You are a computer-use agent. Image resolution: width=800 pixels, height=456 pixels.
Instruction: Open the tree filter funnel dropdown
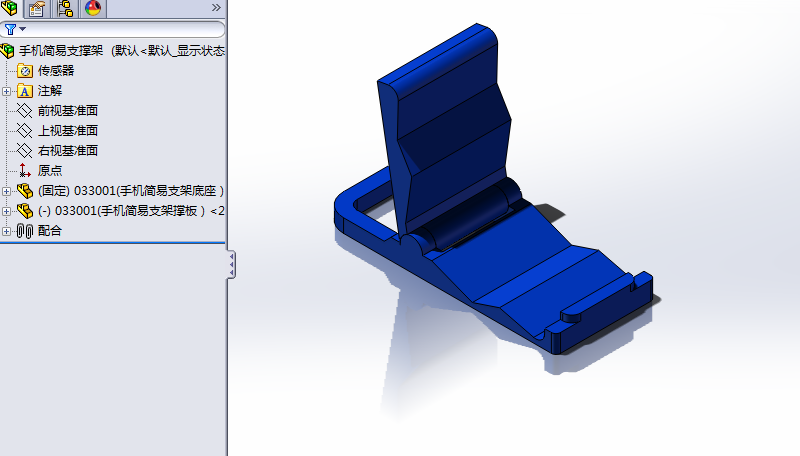tap(14, 30)
